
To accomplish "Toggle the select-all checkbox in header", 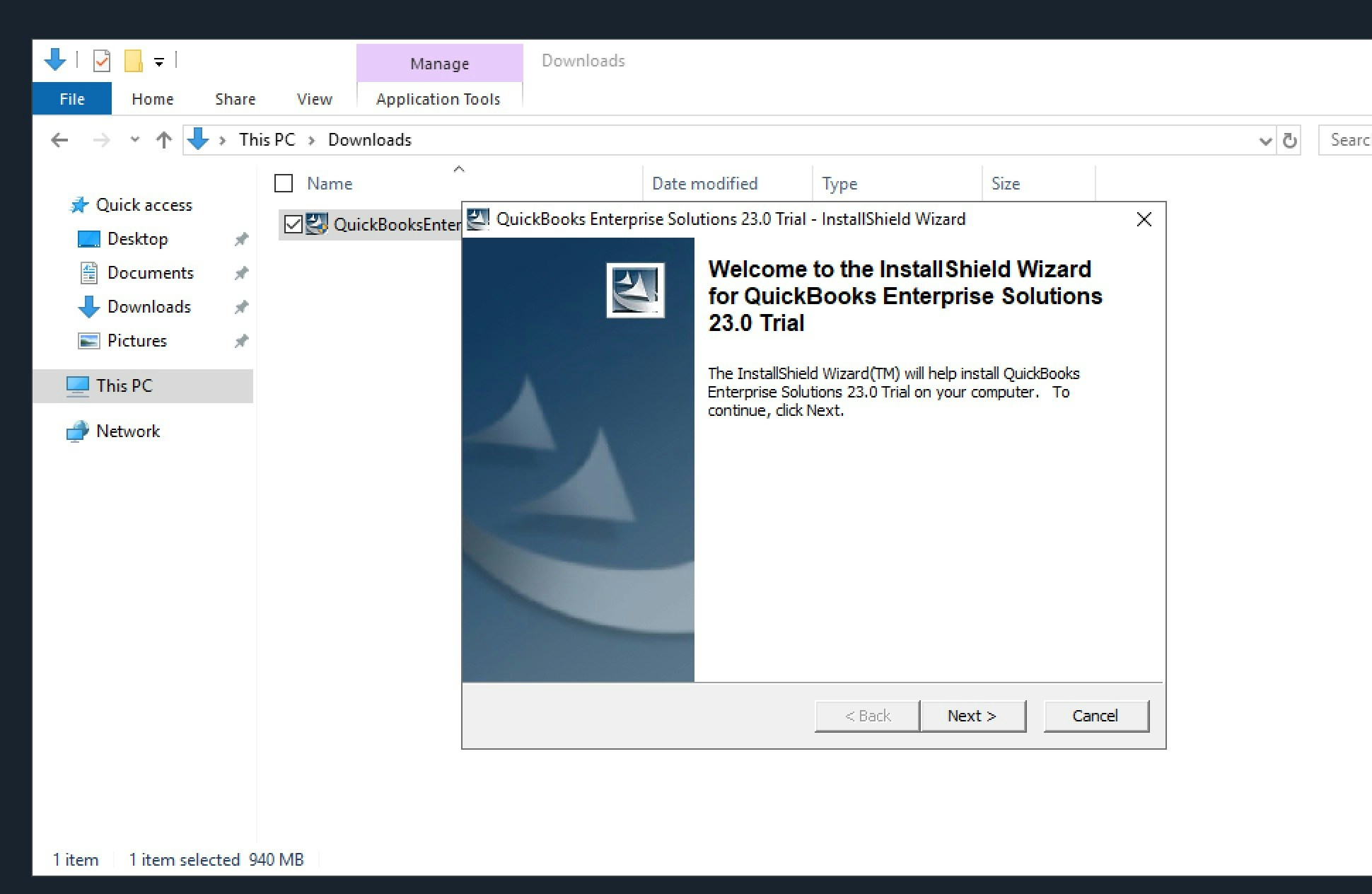I will (284, 184).
